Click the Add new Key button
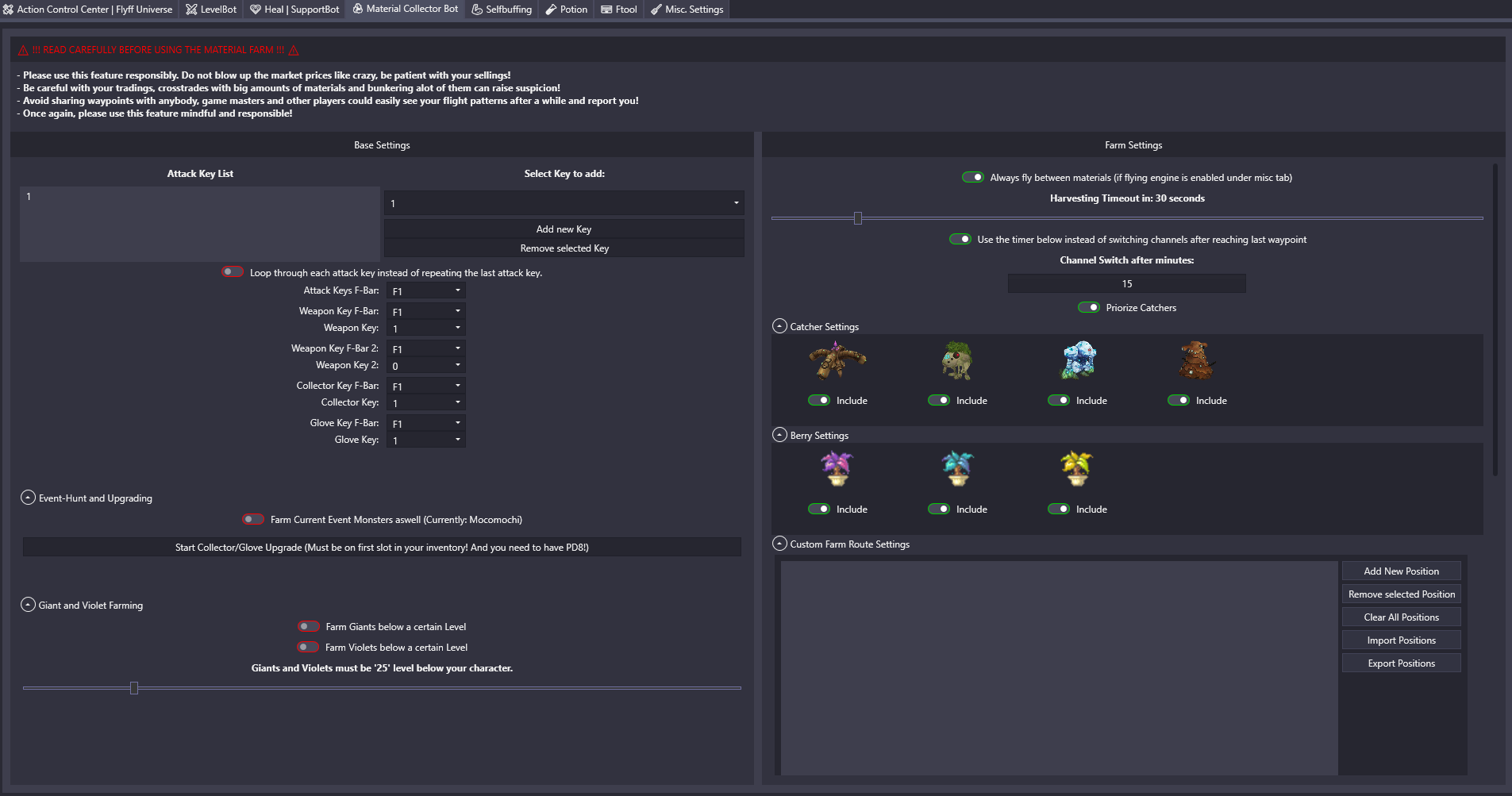This screenshot has height=796, width=1512. click(x=564, y=229)
